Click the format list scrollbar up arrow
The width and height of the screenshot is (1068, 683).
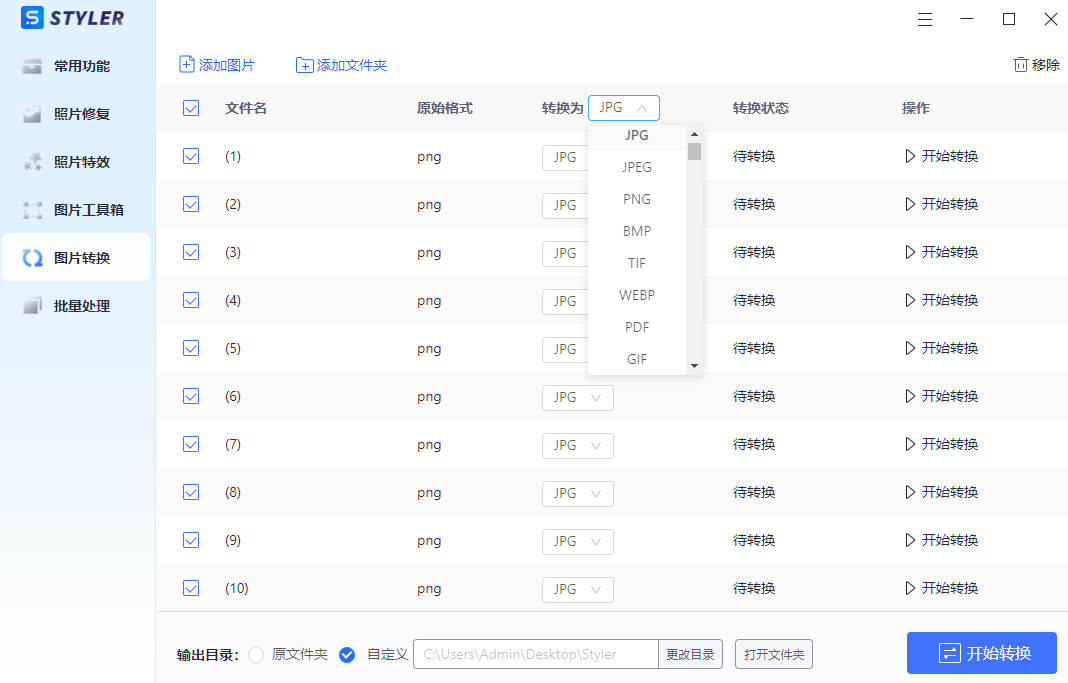(694, 134)
